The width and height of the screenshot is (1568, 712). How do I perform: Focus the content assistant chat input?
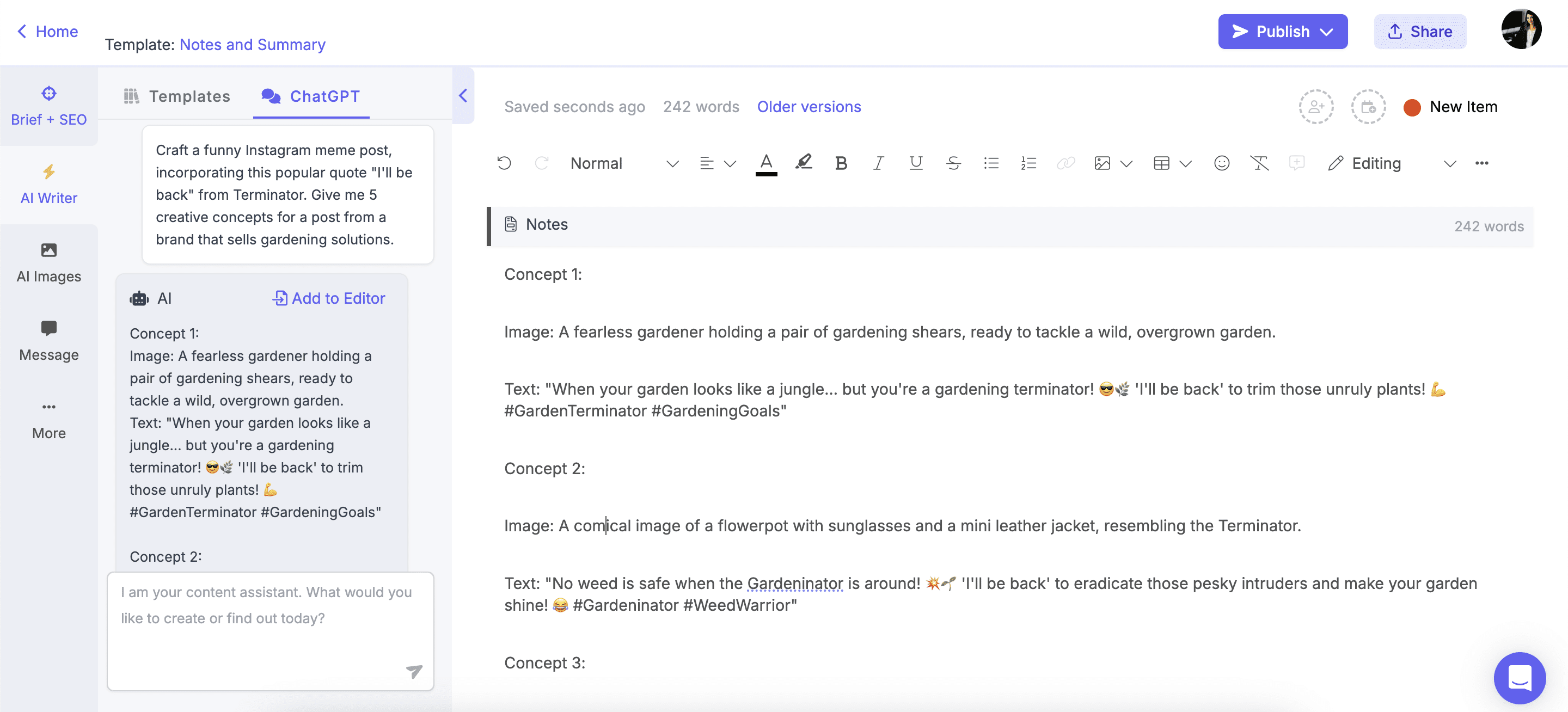point(270,630)
